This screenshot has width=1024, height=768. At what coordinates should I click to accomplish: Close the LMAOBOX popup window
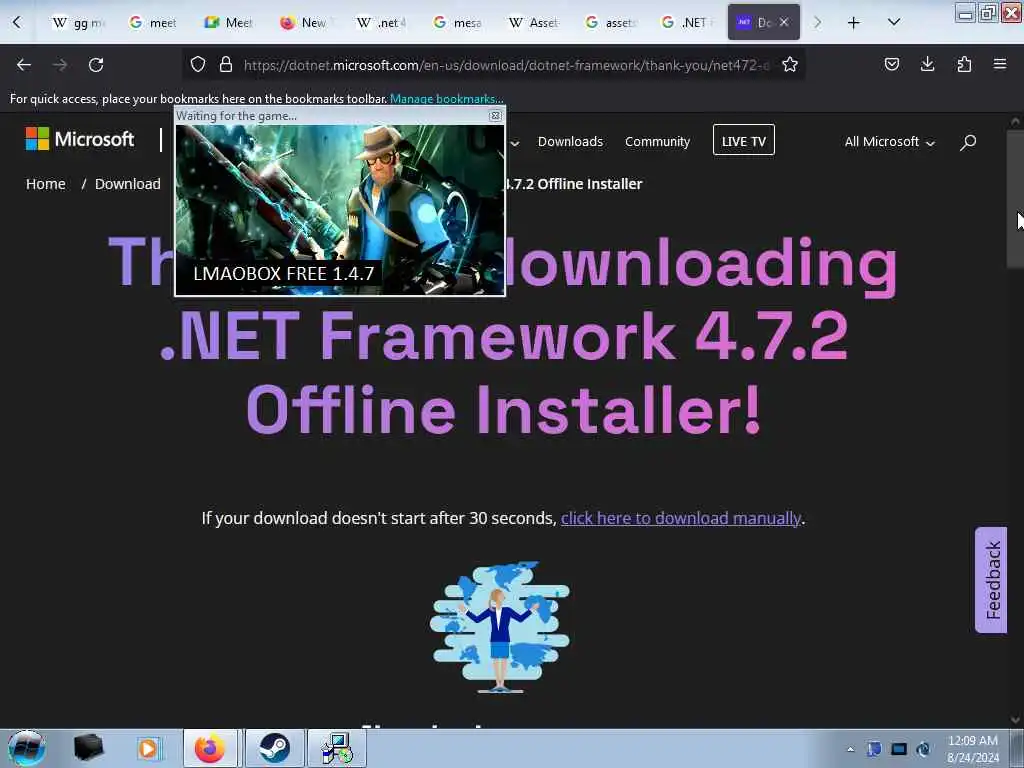pyautogui.click(x=496, y=116)
